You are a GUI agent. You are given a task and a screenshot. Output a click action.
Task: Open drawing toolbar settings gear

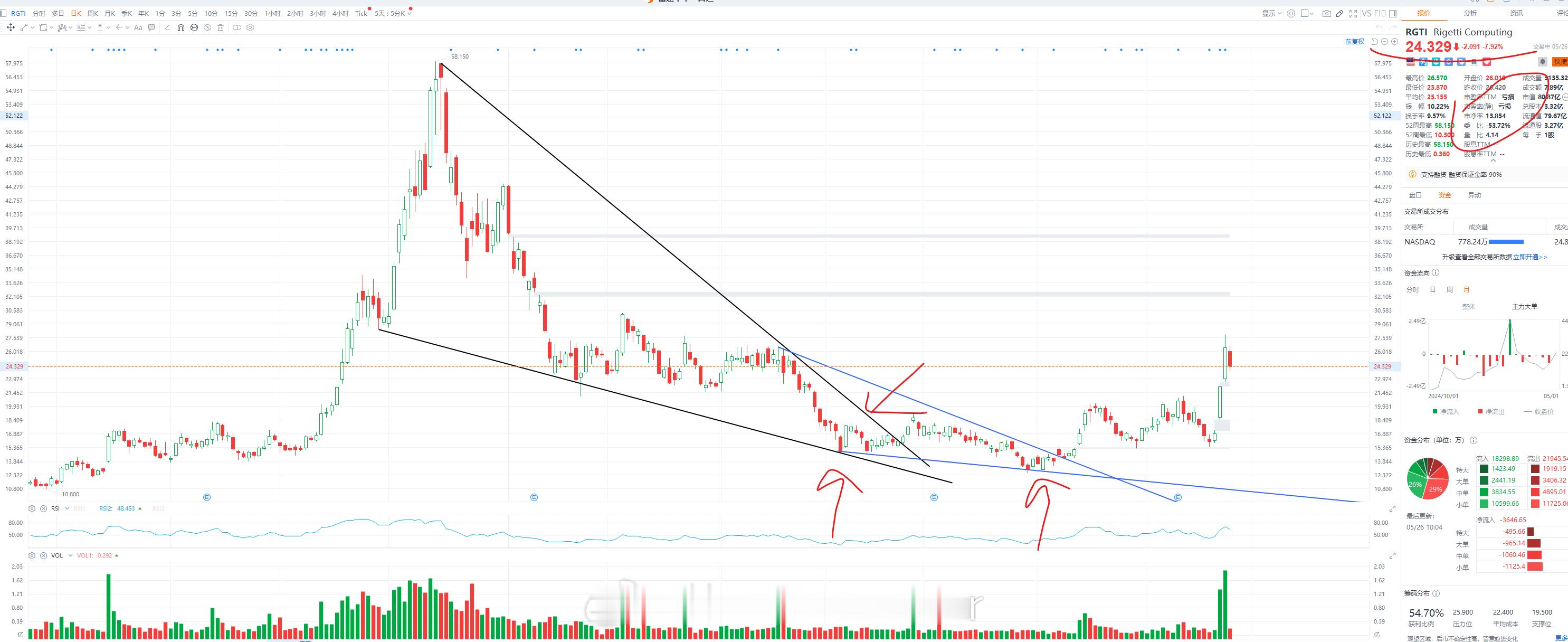click(x=250, y=27)
